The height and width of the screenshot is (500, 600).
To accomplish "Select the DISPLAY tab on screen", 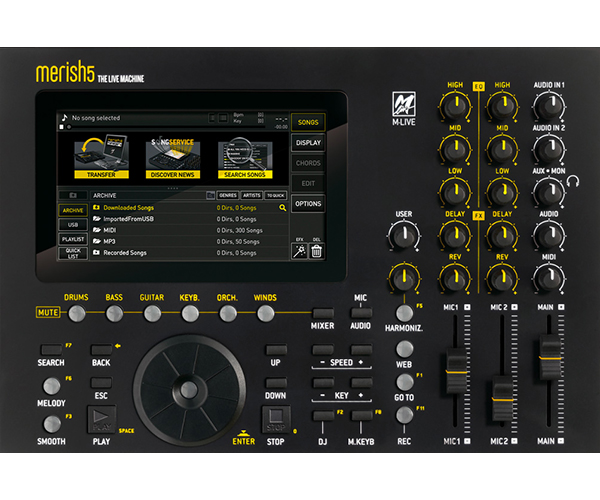I will (308, 143).
